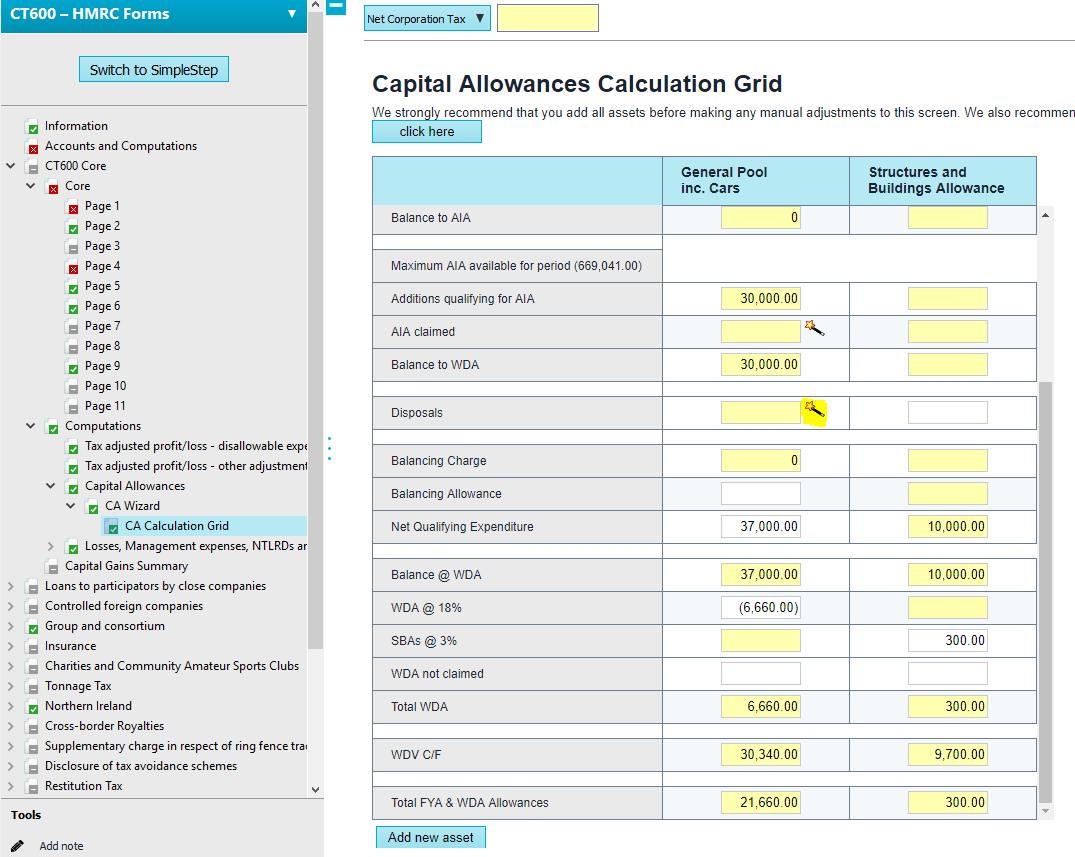Viewport: 1075px width, 857px height.
Task: Click the General Pool Disposals input field
Action: 760,412
